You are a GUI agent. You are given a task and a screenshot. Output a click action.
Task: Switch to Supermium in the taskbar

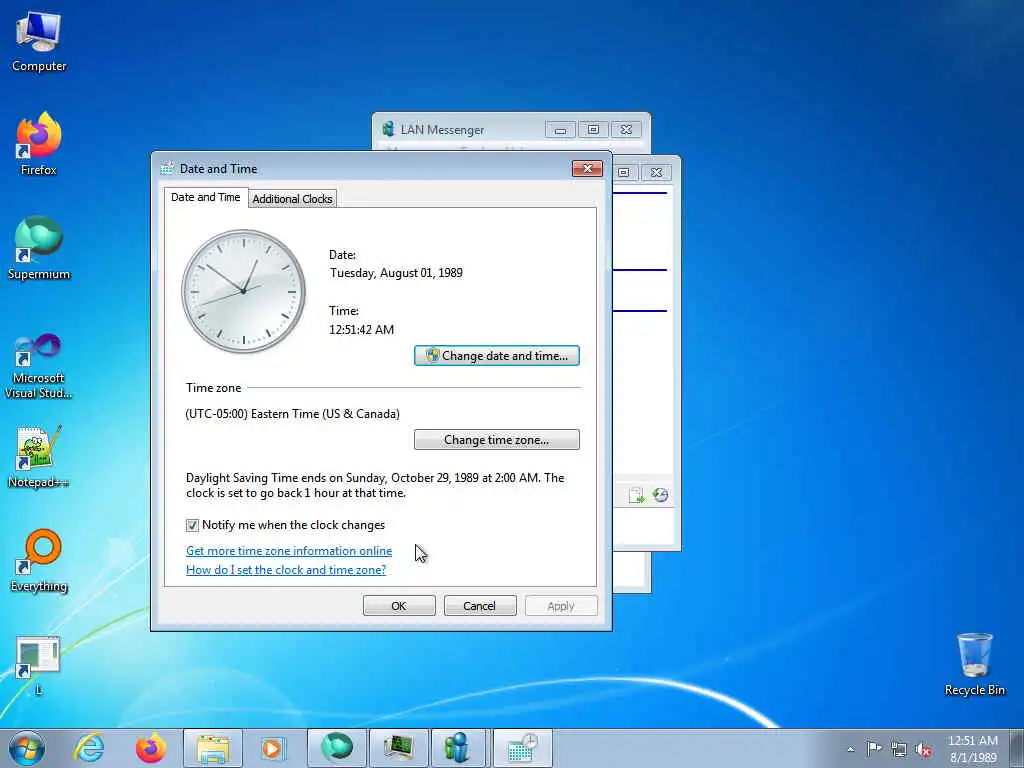coord(337,748)
